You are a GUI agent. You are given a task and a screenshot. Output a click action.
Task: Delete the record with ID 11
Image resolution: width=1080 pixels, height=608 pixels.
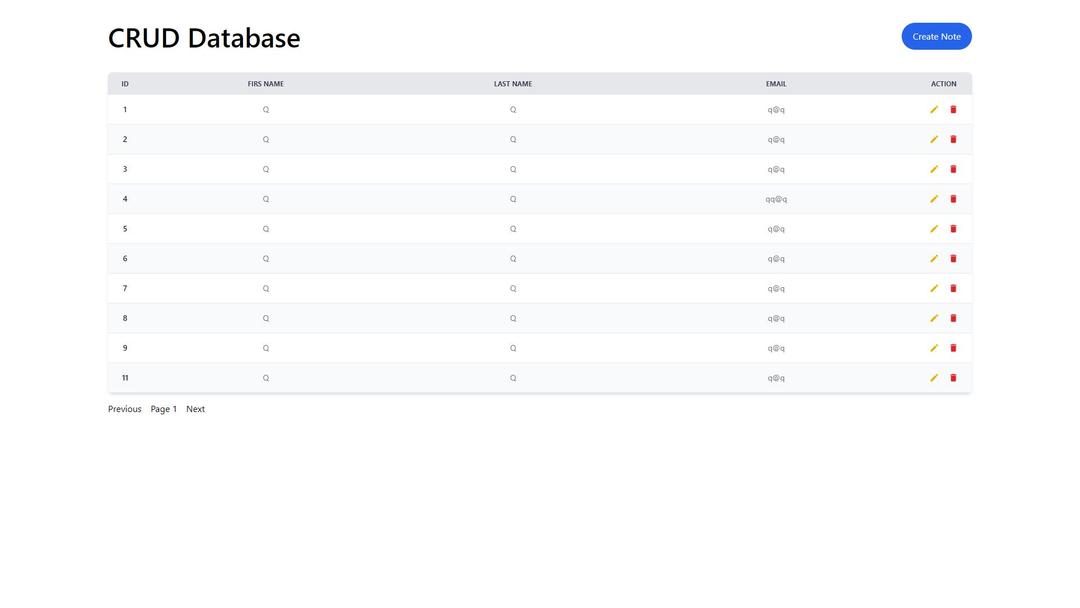point(953,378)
